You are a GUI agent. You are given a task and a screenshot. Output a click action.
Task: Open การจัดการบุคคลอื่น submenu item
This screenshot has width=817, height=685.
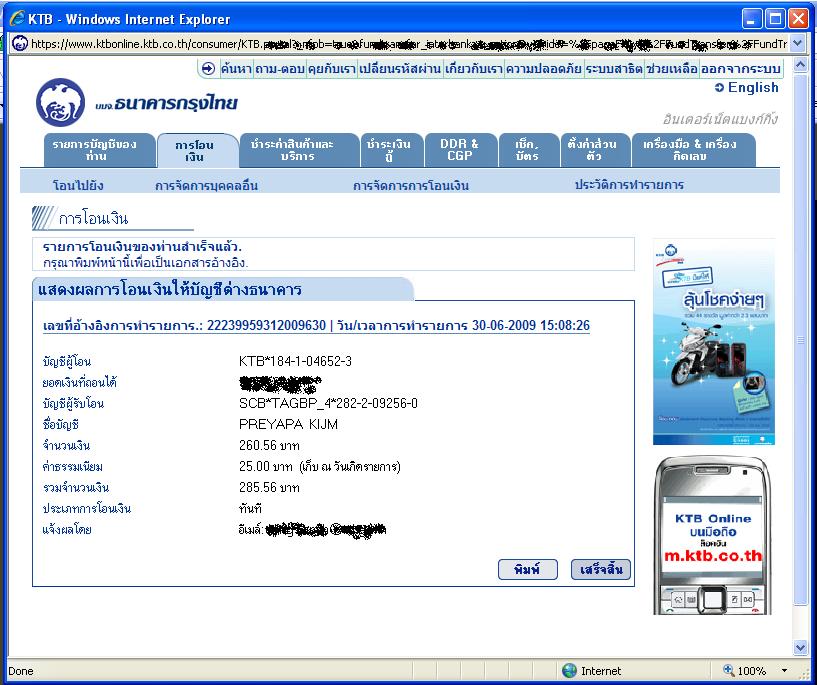point(206,185)
